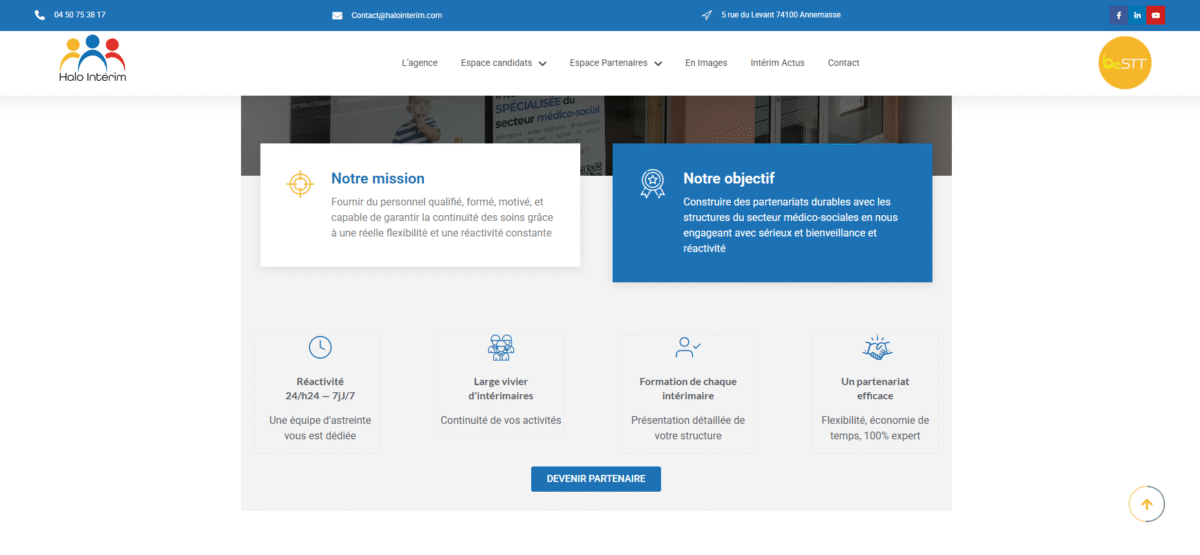The width and height of the screenshot is (1200, 555).
Task: Click Formation de chaque intérimaire title
Action: point(688,389)
